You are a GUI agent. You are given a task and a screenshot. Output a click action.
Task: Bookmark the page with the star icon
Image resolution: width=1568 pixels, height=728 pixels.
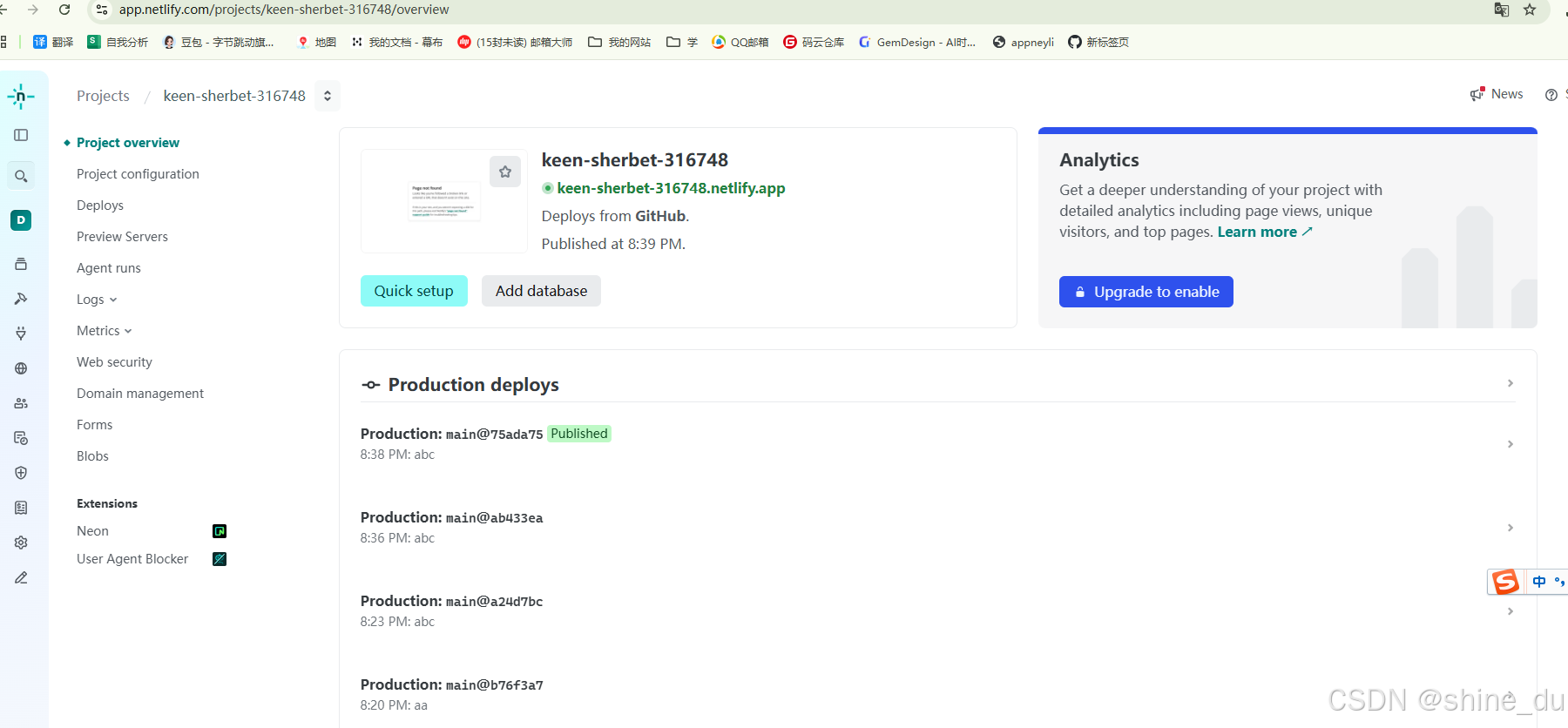pyautogui.click(x=1530, y=10)
